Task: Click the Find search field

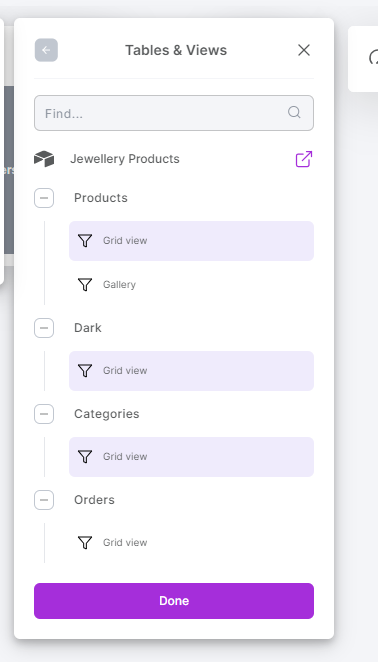Action: click(x=174, y=113)
